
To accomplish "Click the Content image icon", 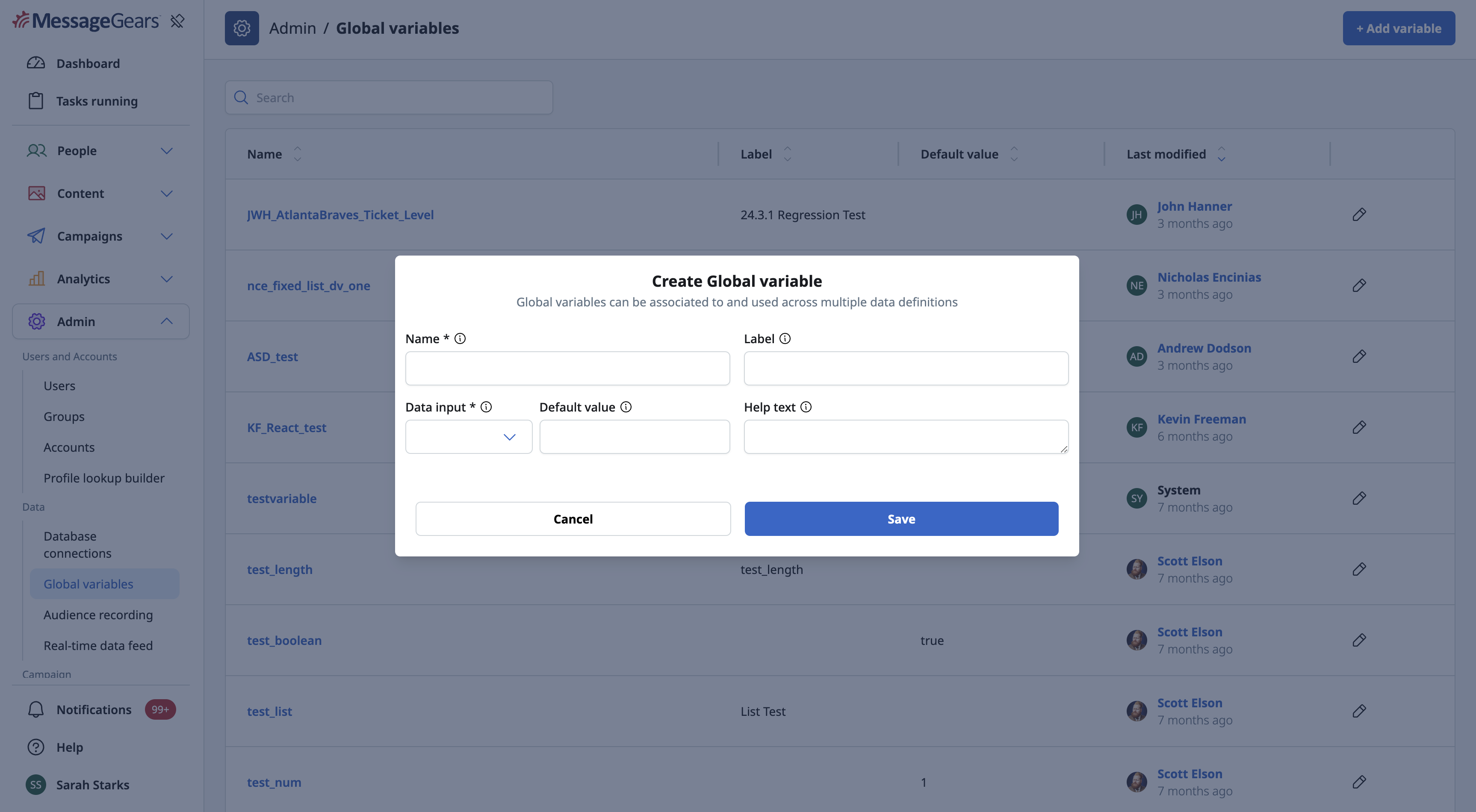I will click(37, 194).
